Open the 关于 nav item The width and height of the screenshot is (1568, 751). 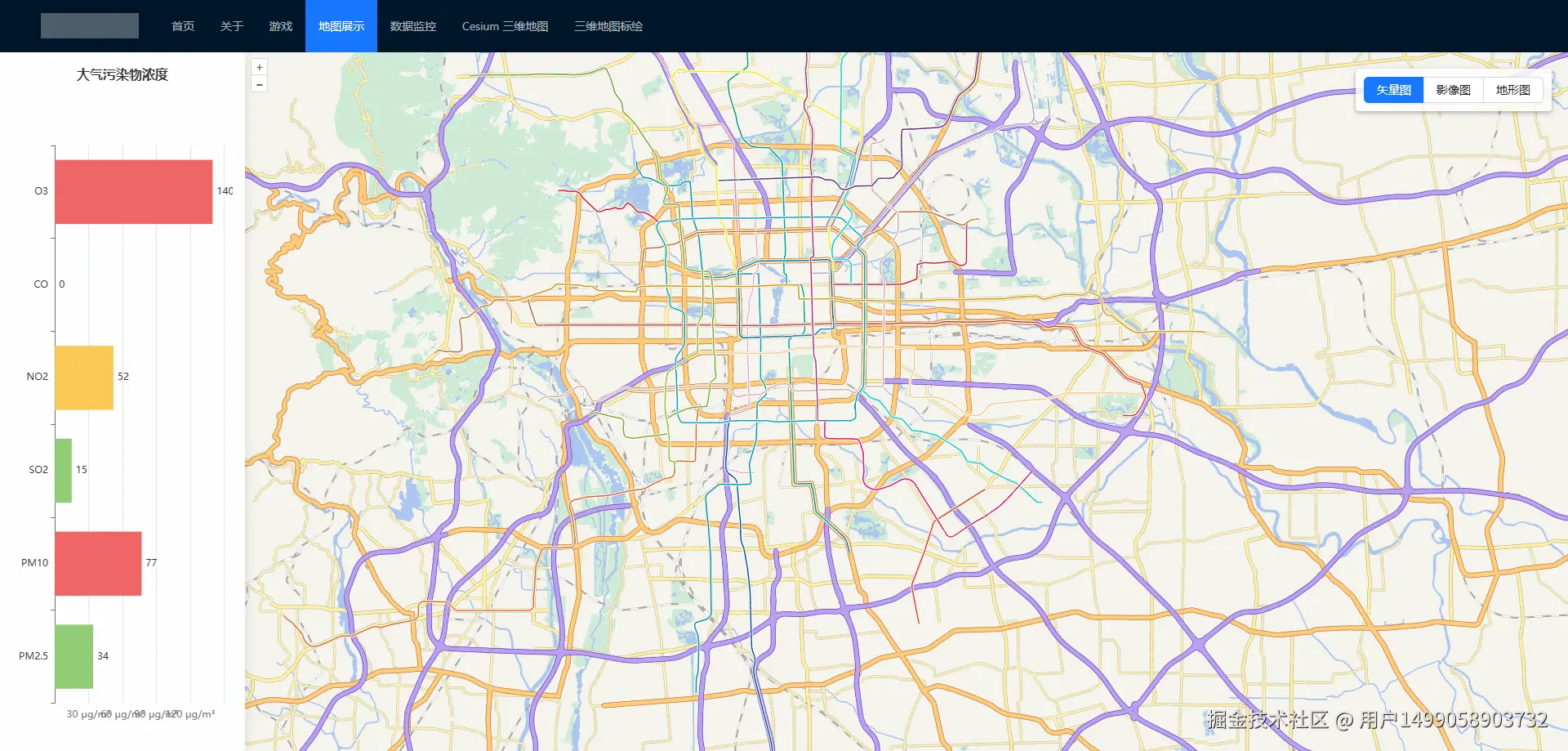click(232, 26)
